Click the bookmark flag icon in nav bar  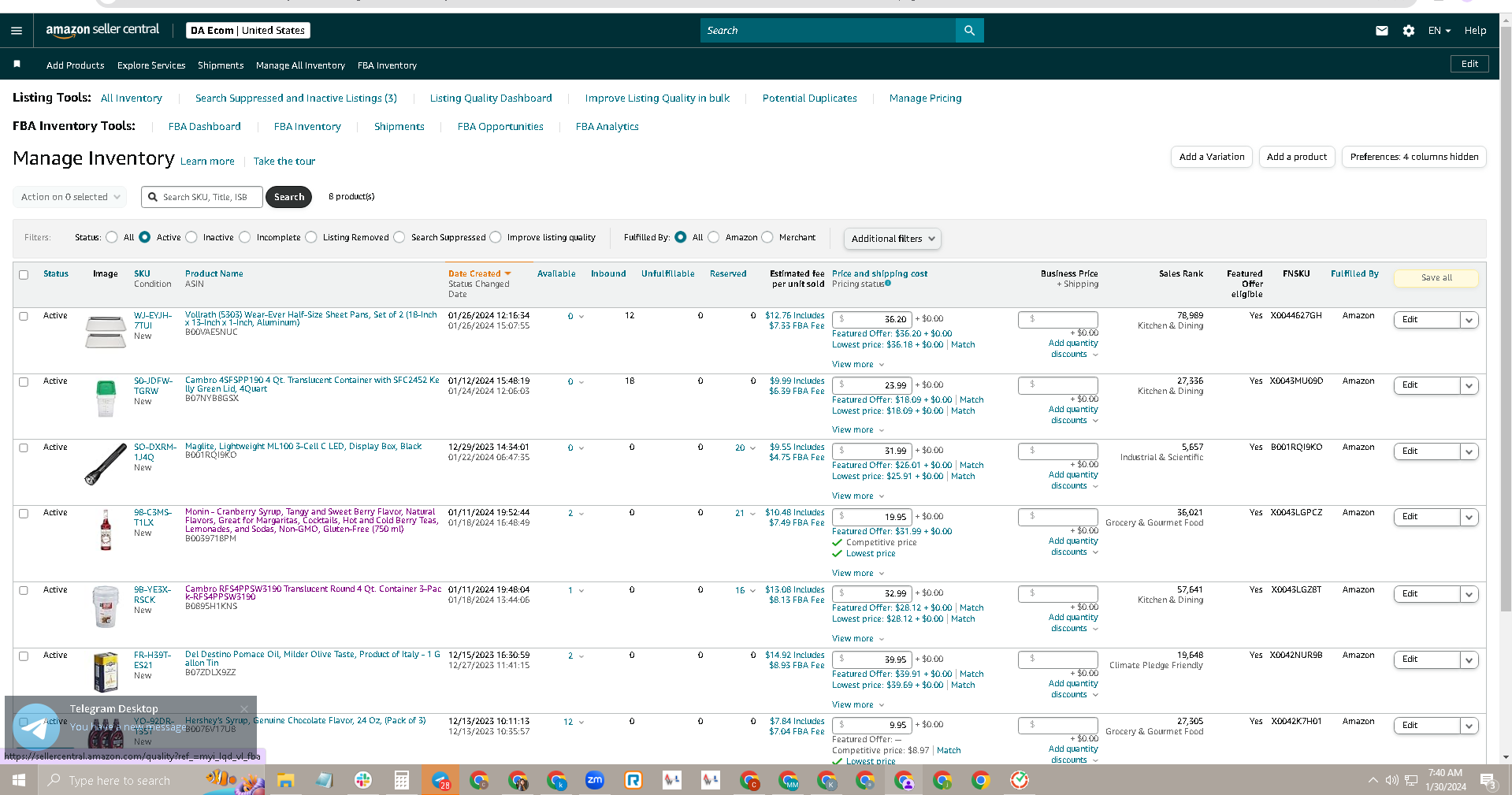pyautogui.click(x=17, y=64)
